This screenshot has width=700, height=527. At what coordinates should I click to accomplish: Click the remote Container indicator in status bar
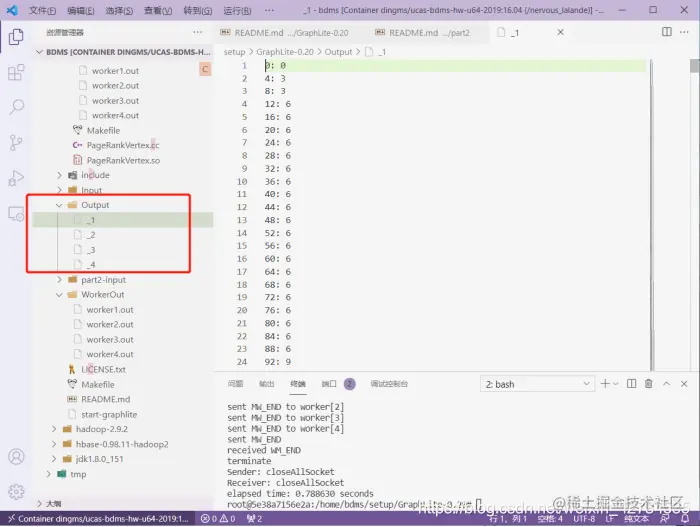pyautogui.click(x=98, y=519)
